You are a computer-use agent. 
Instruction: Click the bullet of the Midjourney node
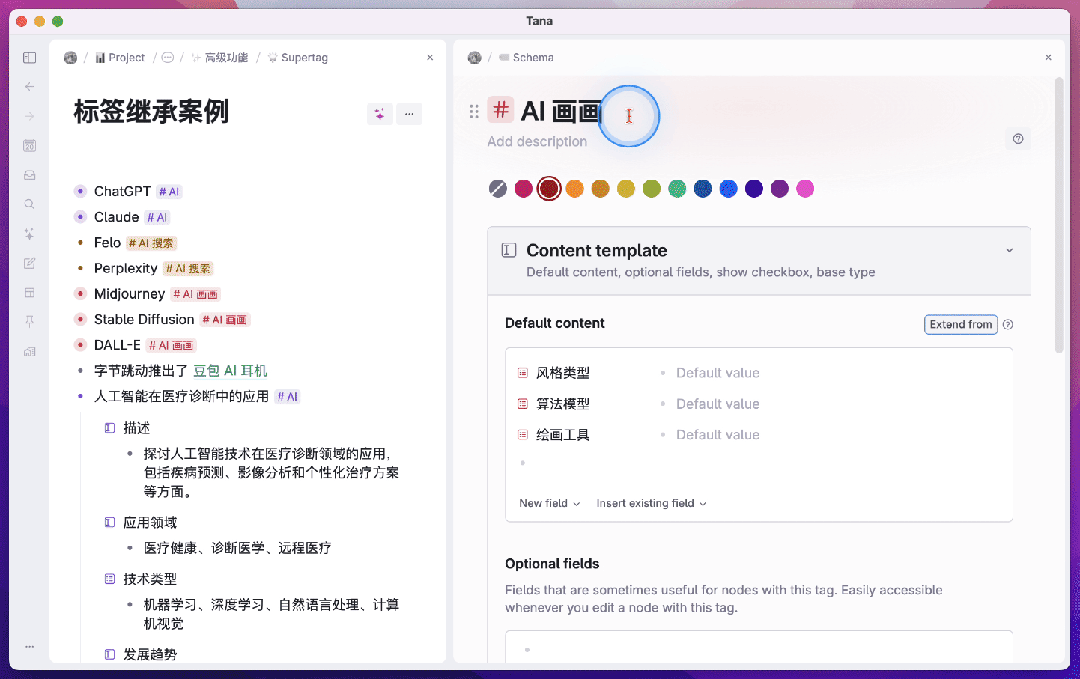click(x=81, y=294)
